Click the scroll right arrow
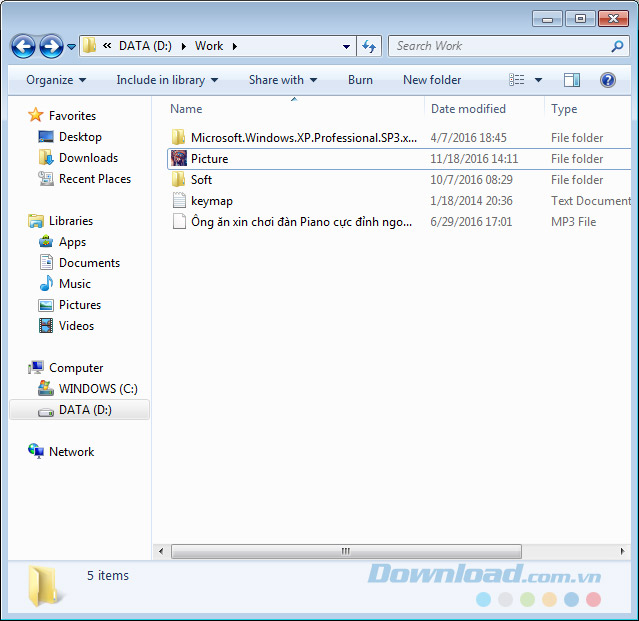The width and height of the screenshot is (639, 621). pos(622,551)
